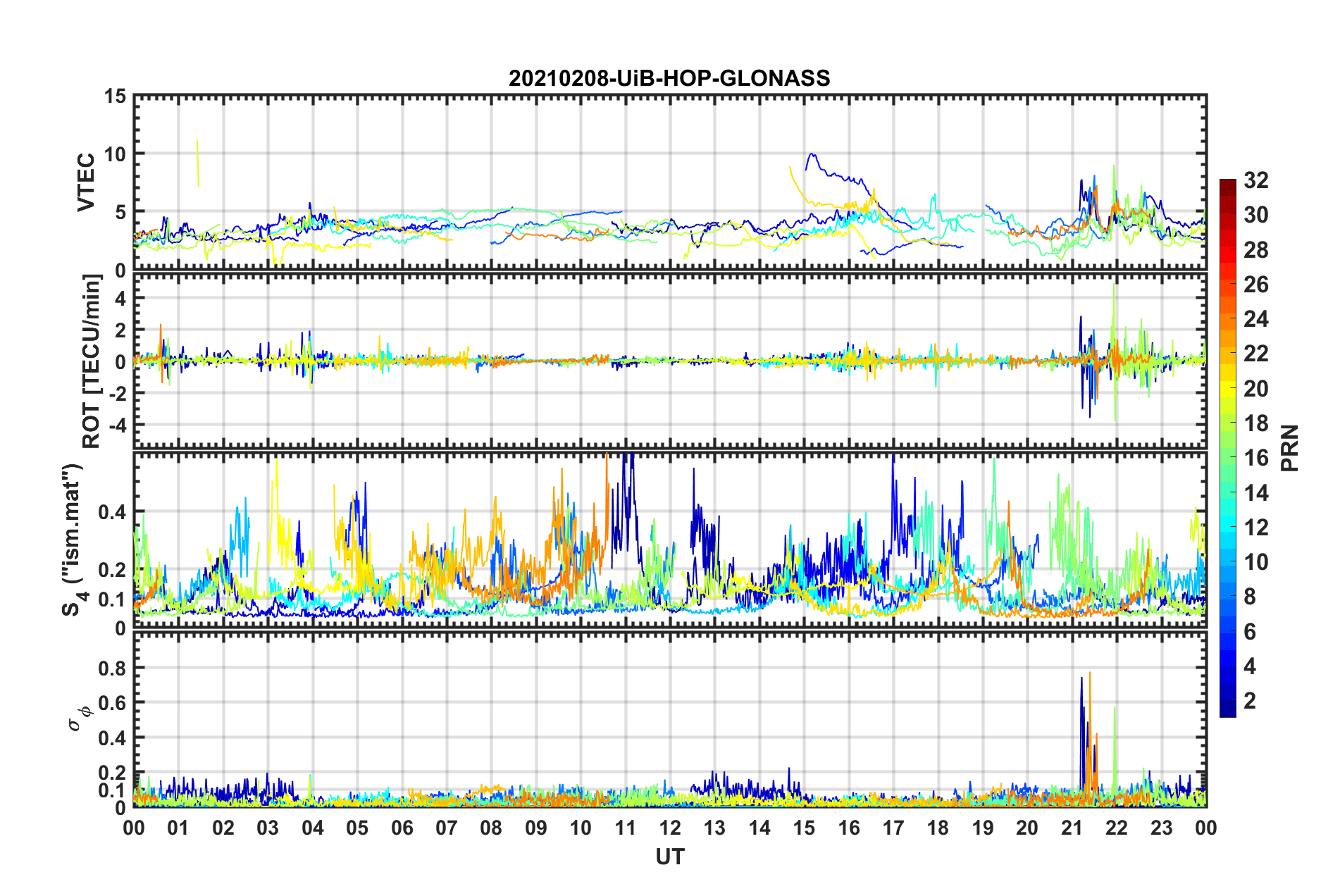Click VTEC axis tick label 5
This screenshot has height=896, width=1340.
click(121, 212)
